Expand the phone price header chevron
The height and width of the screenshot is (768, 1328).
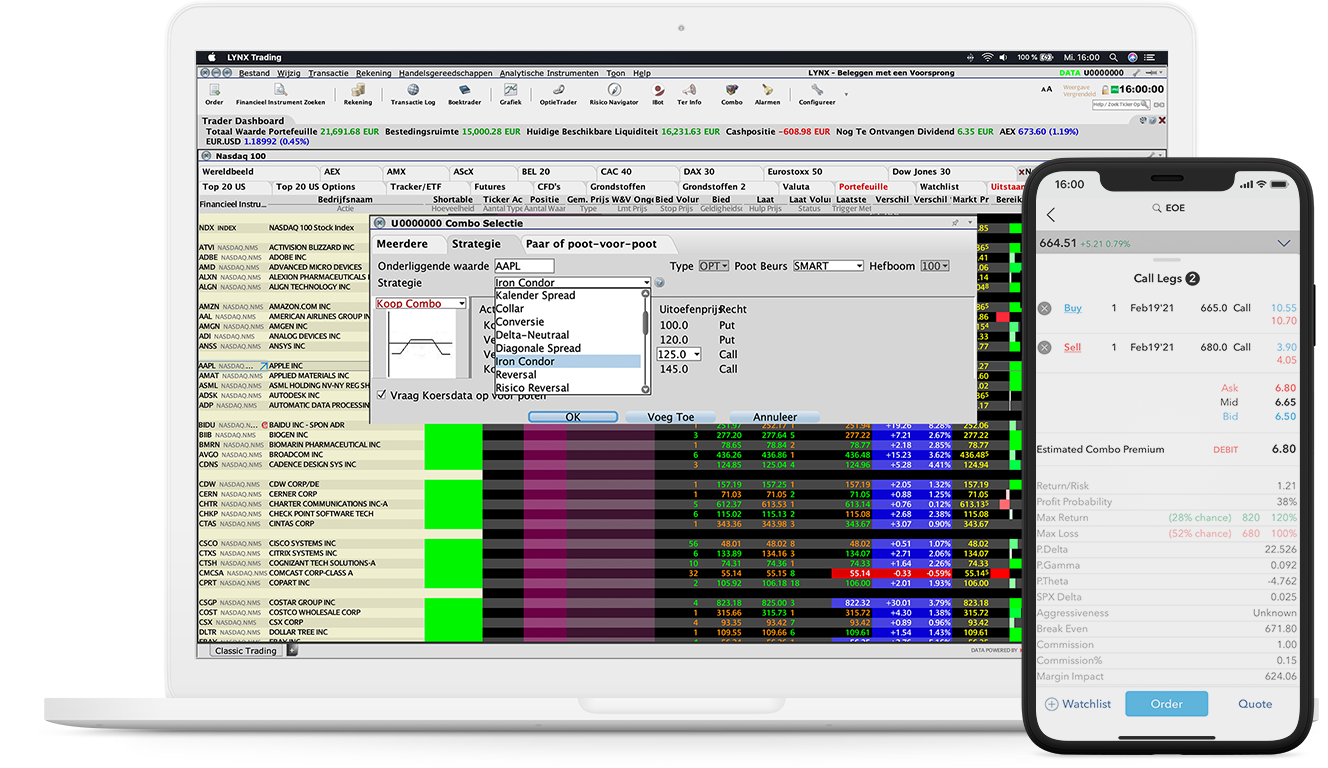pos(1285,243)
